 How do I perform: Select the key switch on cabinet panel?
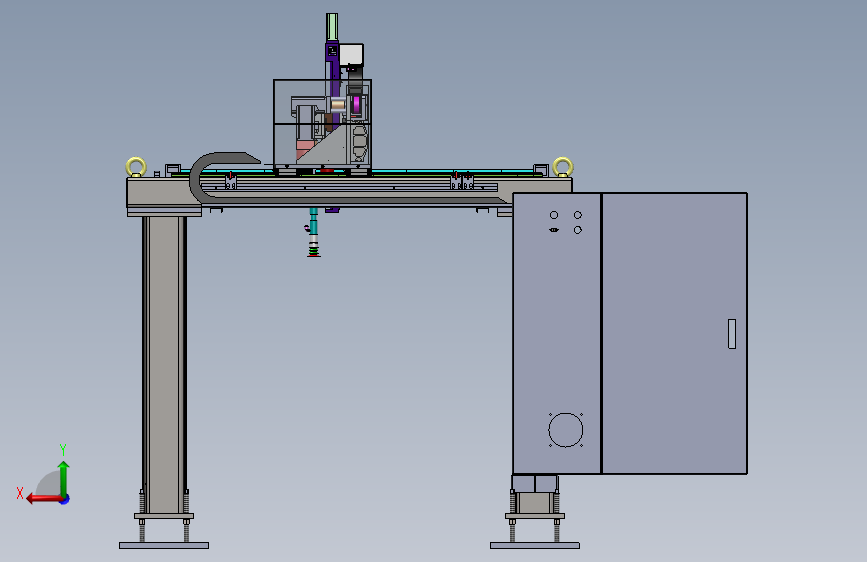(x=554, y=230)
